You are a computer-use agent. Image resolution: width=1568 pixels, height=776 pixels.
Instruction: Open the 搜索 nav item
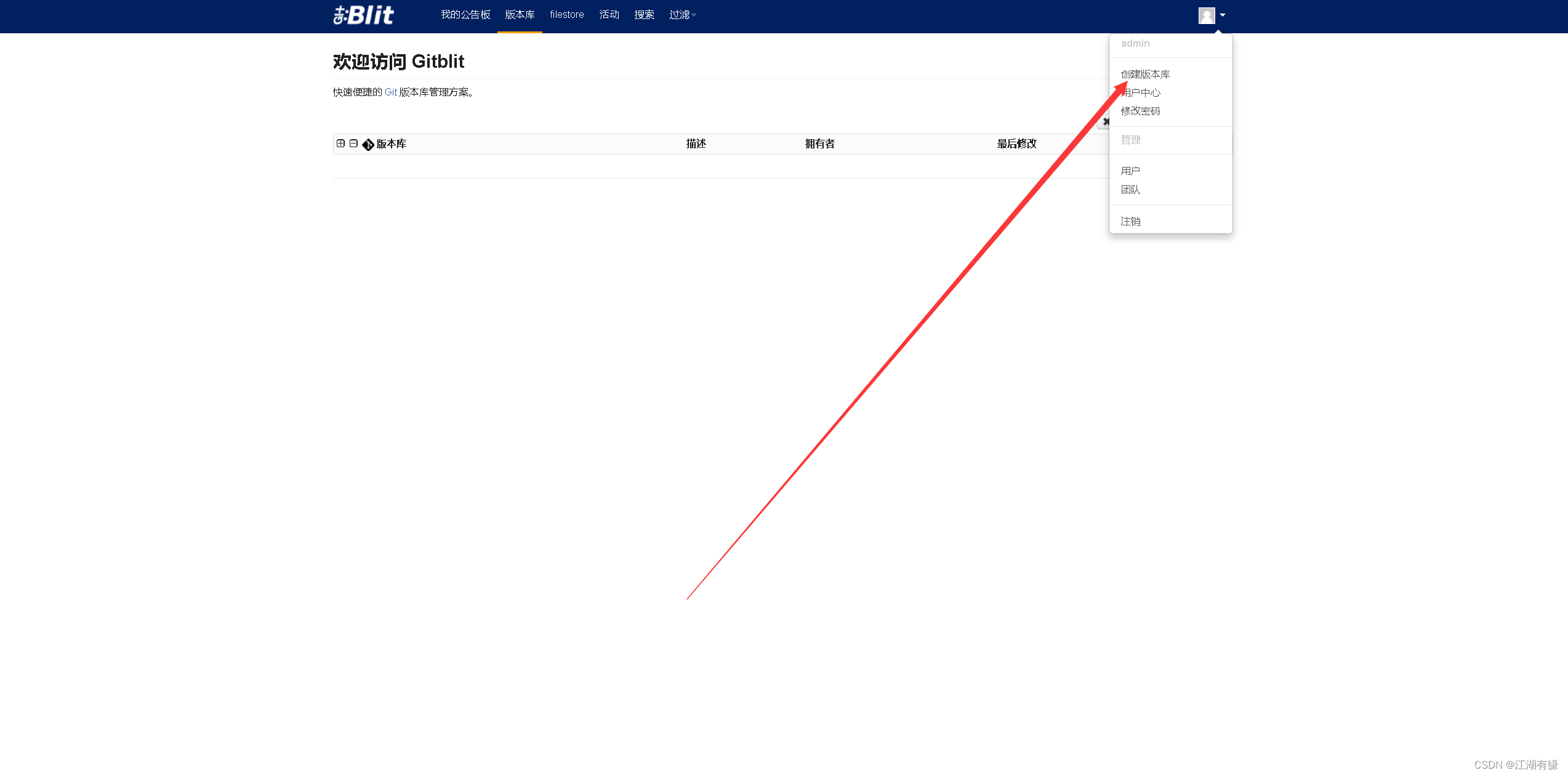click(x=645, y=15)
